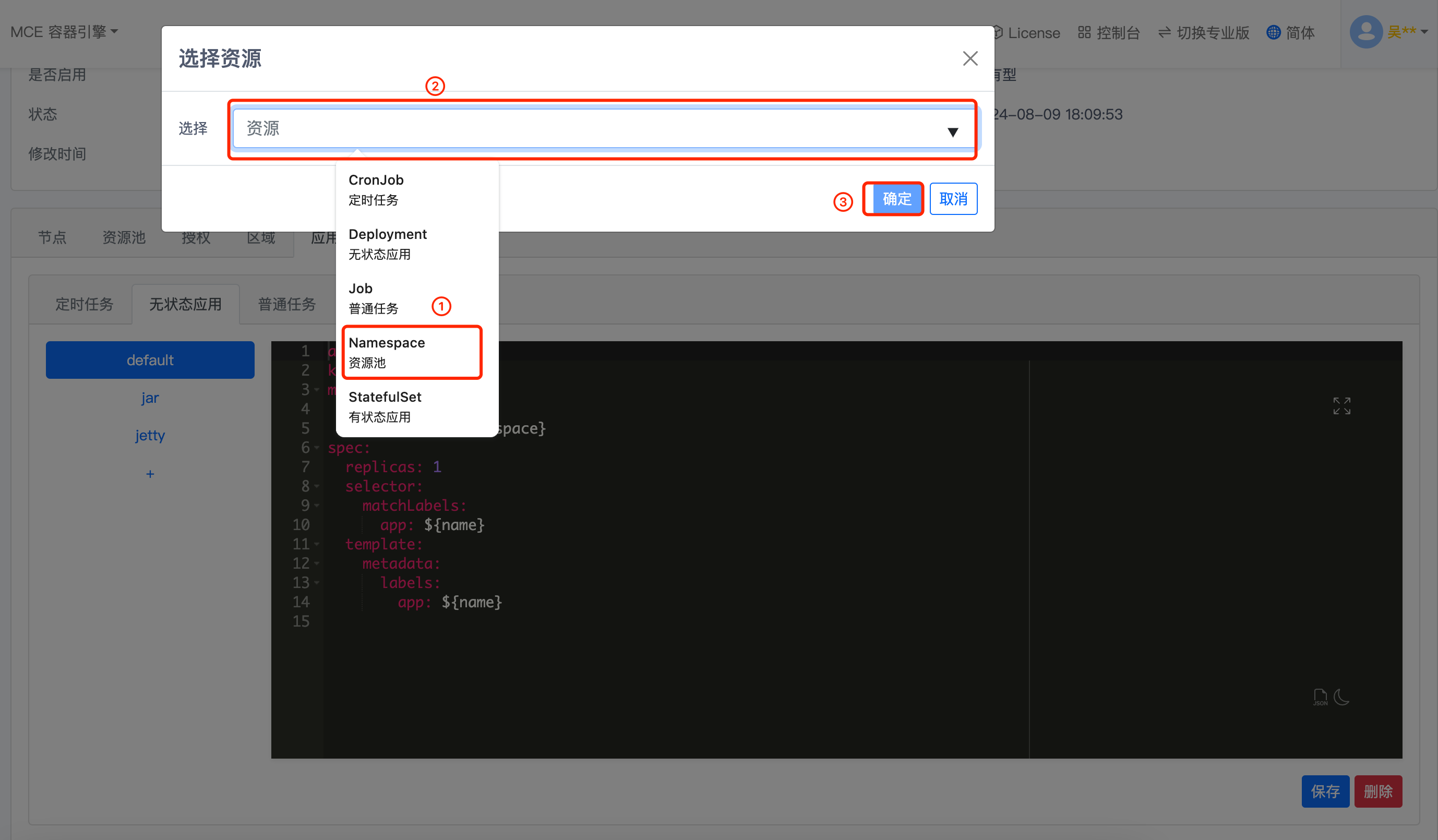Switch to the 节点 tab

52,237
